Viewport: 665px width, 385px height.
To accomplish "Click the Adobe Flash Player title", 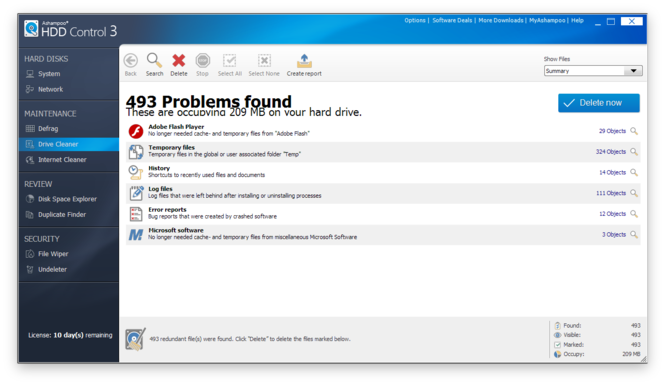I will tap(176, 127).
